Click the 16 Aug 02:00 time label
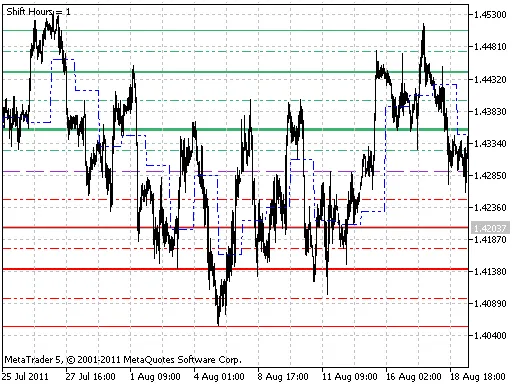The width and height of the screenshot is (521, 388). (x=414, y=377)
